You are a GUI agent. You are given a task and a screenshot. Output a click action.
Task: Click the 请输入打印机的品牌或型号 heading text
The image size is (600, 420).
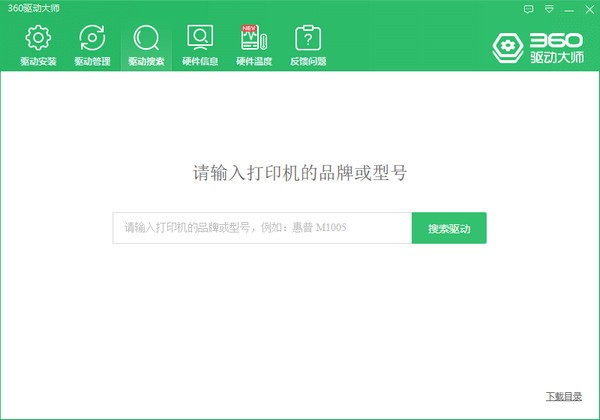click(x=299, y=172)
